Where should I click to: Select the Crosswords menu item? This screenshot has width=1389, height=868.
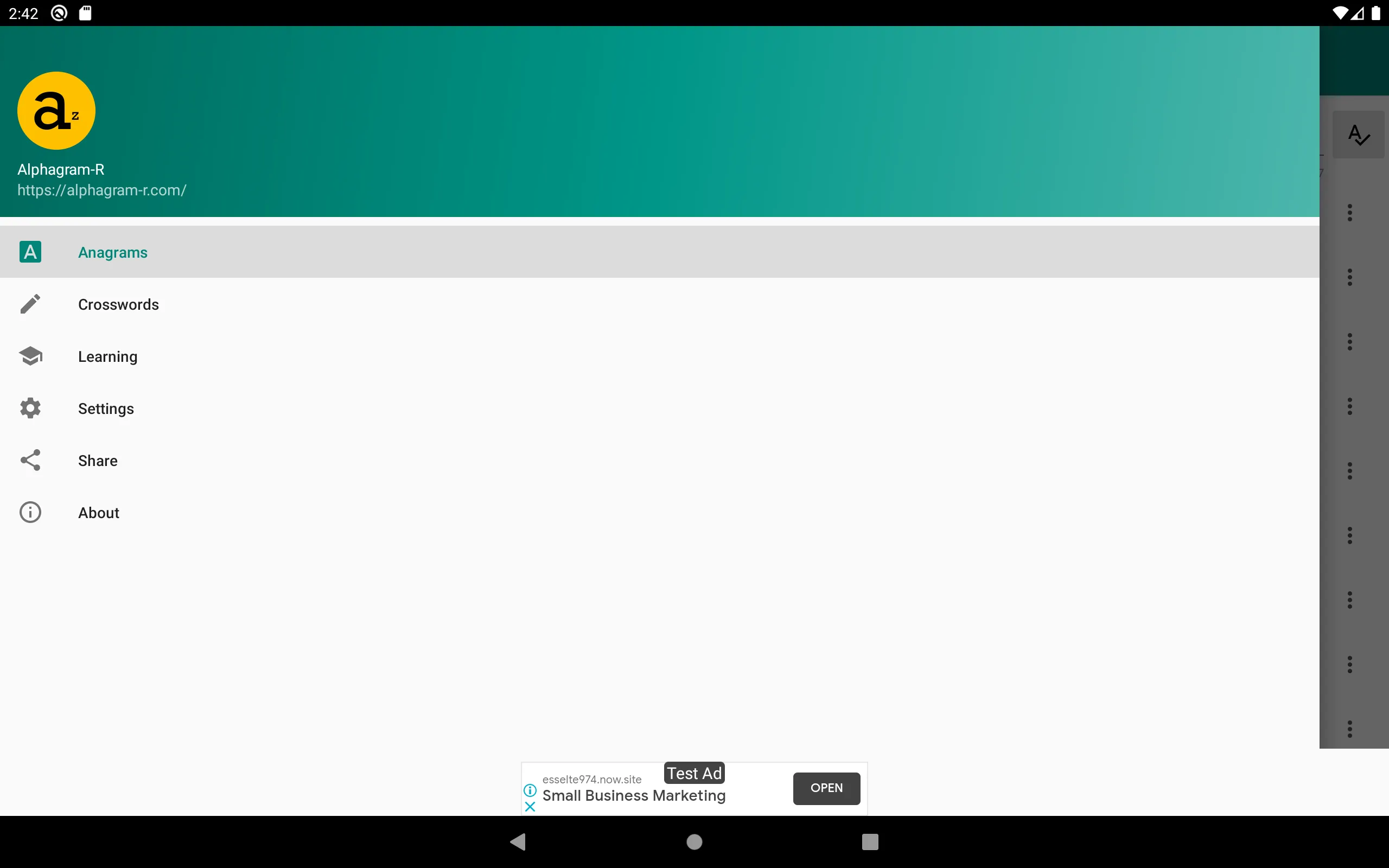(x=118, y=304)
